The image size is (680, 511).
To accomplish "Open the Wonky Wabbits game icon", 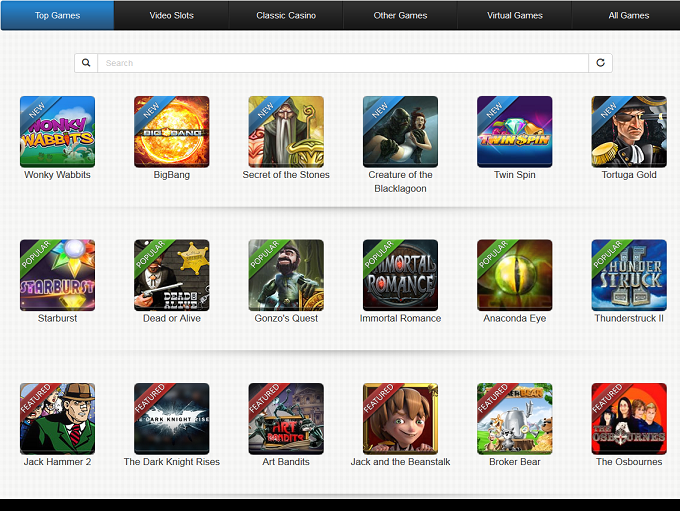I will coord(57,132).
